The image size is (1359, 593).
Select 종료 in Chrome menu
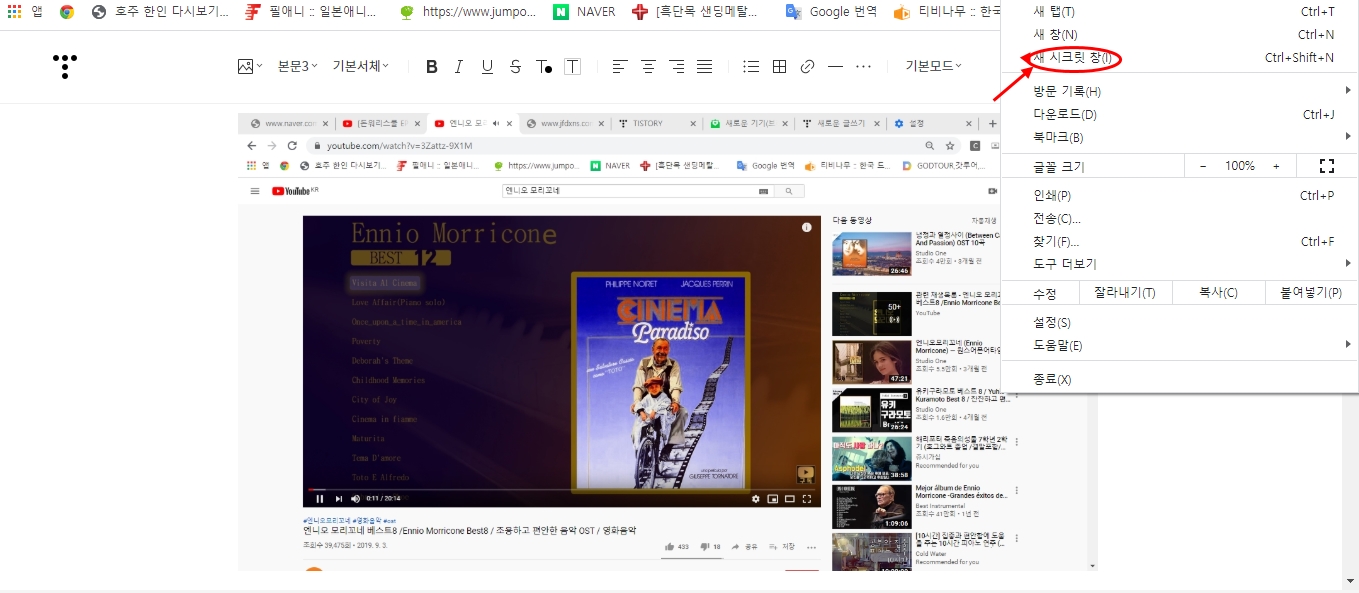[x=1179, y=379]
